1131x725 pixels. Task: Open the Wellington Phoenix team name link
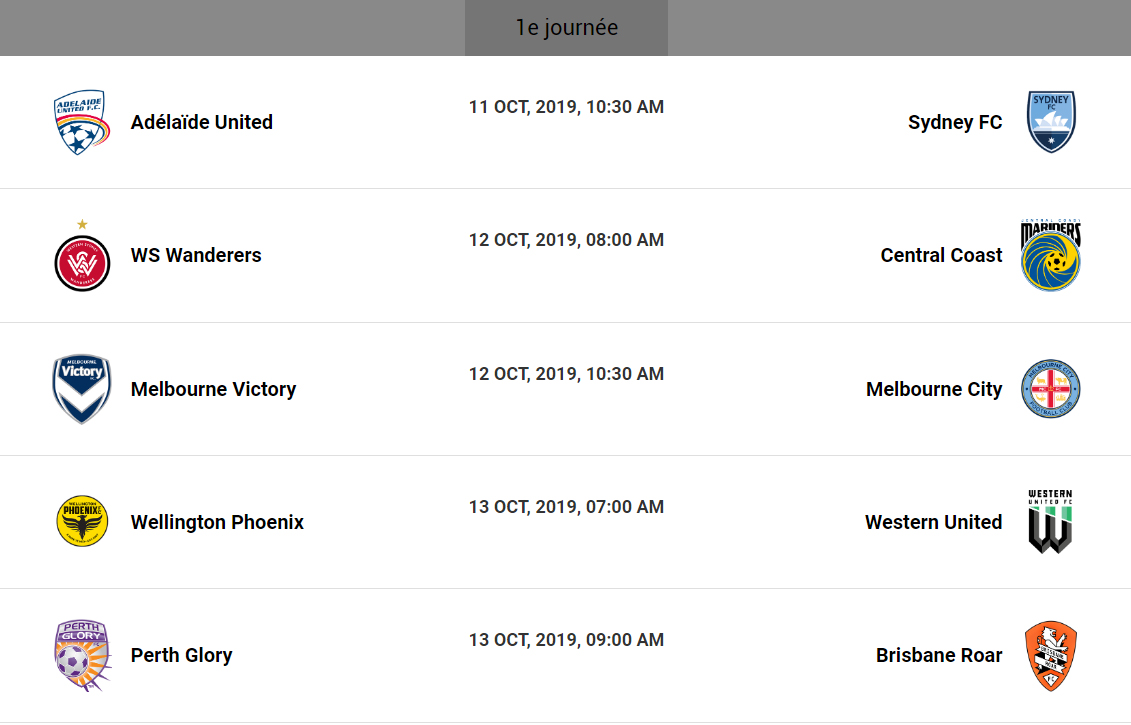click(x=217, y=522)
